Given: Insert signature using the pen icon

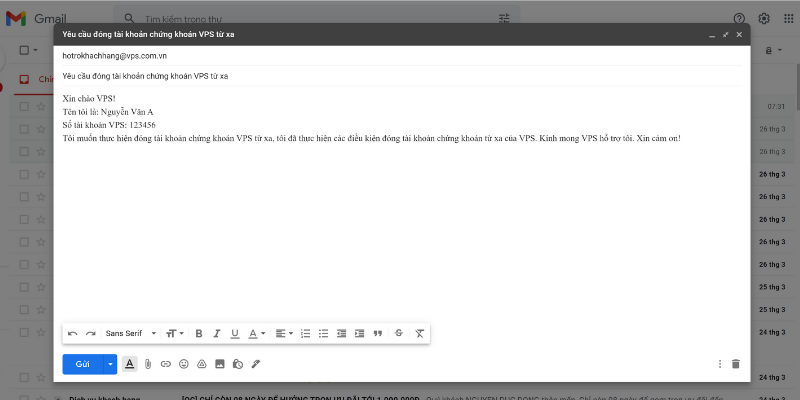Looking at the screenshot, I should (x=256, y=364).
